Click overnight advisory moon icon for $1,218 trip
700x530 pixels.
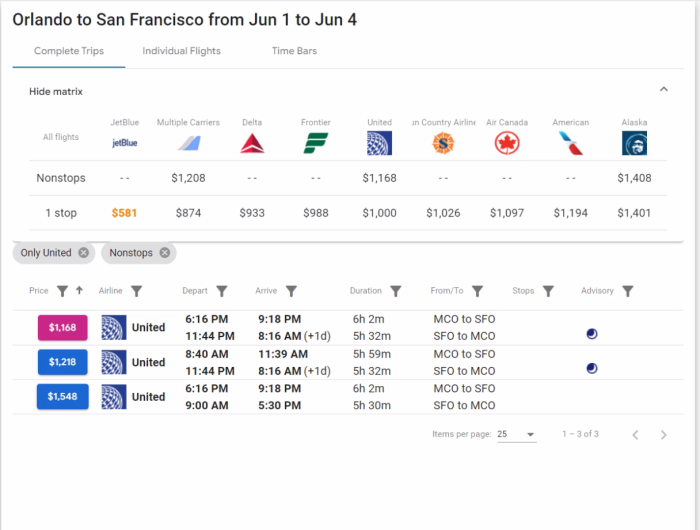pos(592,368)
